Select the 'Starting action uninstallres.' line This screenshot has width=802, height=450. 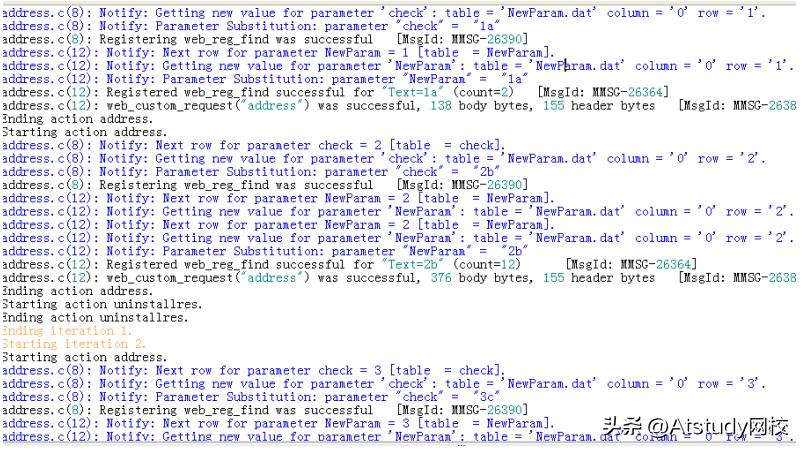coord(102,304)
